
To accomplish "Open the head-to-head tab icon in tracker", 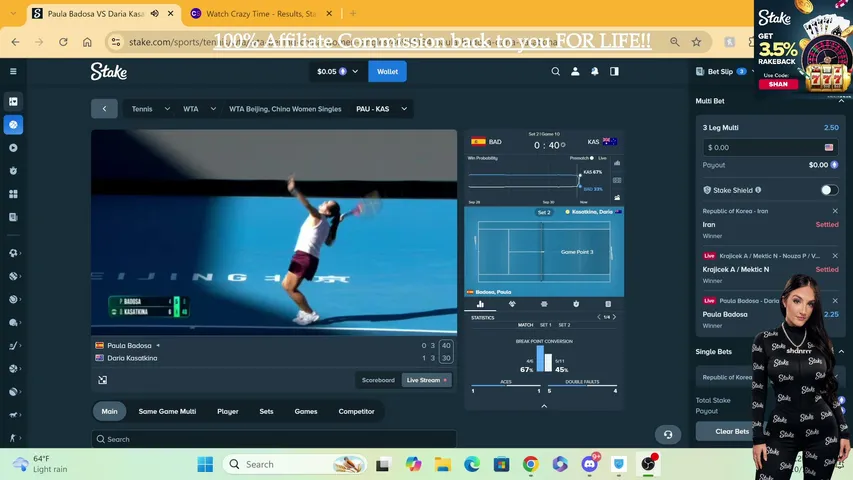I will 512,304.
